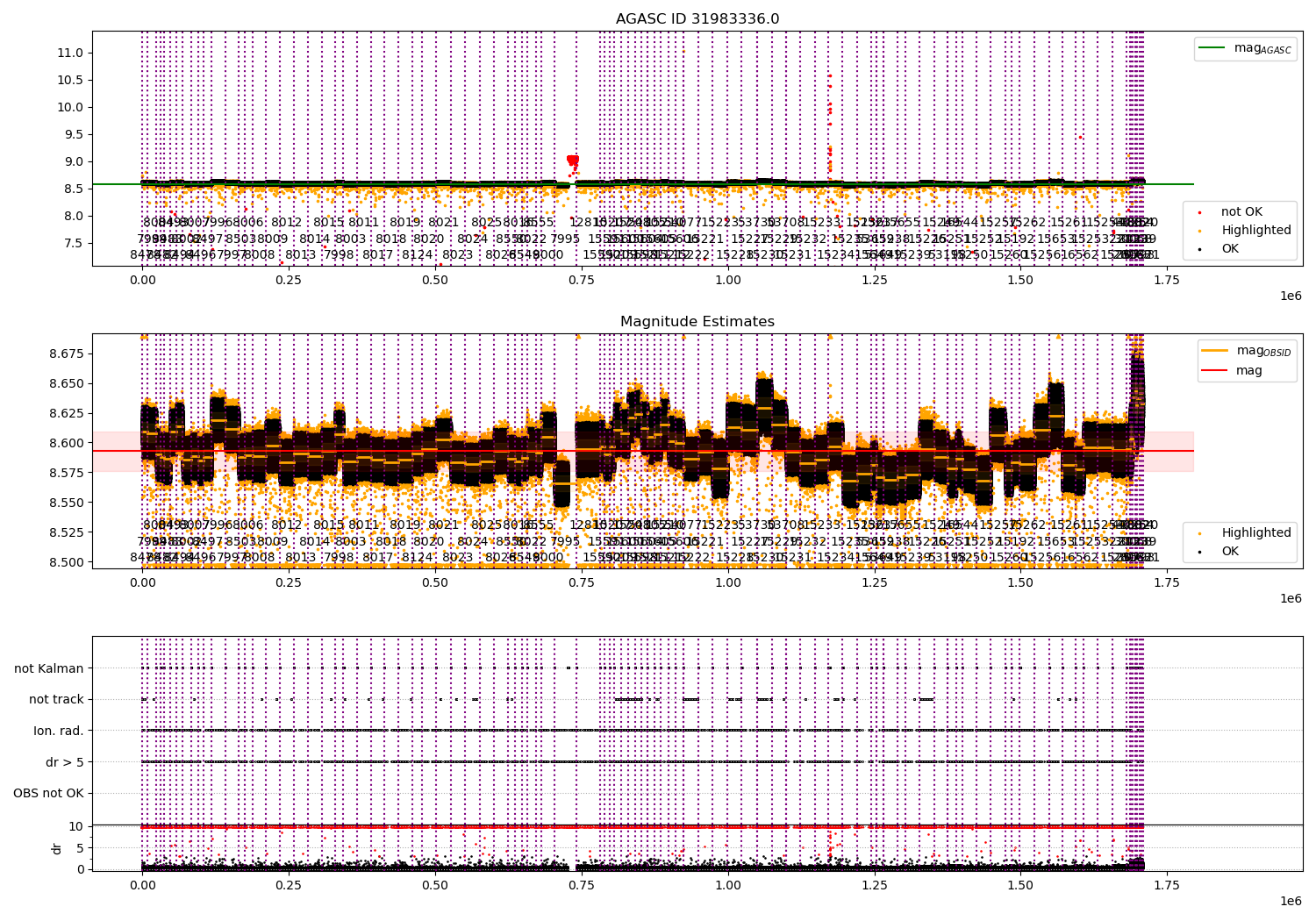Screen dimensions: 1316x921
Task: Click the 11.0 y-axis tick label
Action: (x=70, y=53)
